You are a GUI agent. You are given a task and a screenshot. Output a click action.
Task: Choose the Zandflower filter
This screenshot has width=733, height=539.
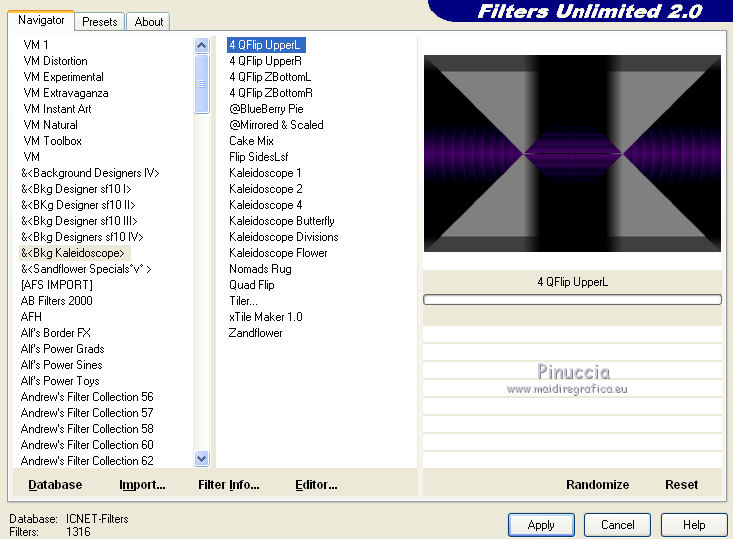click(x=255, y=333)
